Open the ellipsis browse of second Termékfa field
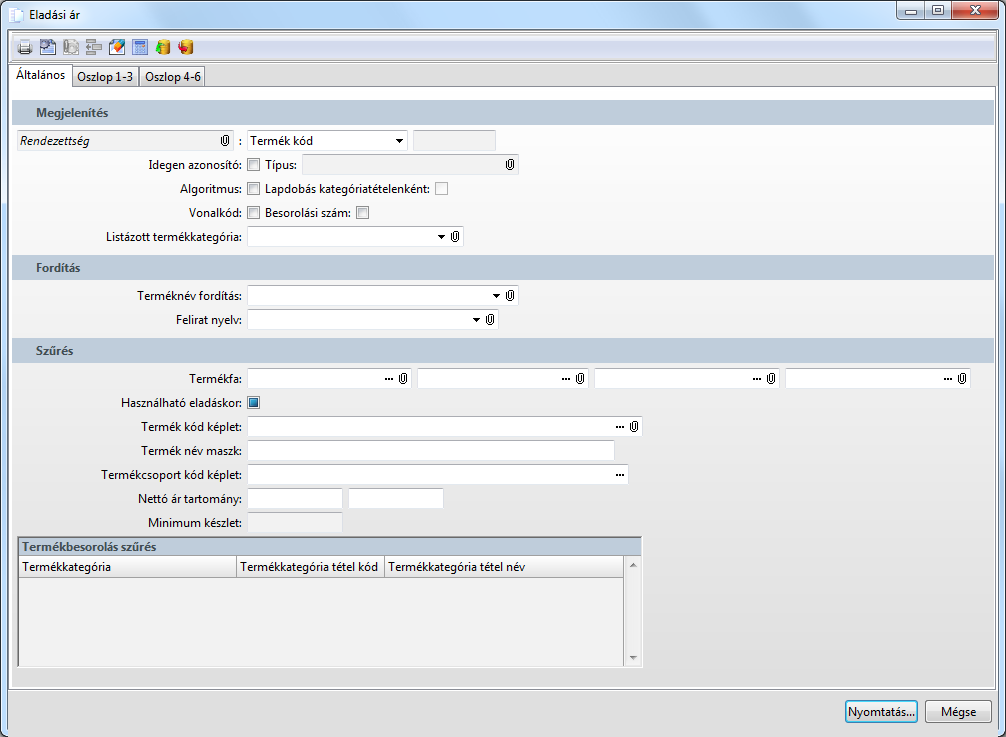 [x=566, y=379]
